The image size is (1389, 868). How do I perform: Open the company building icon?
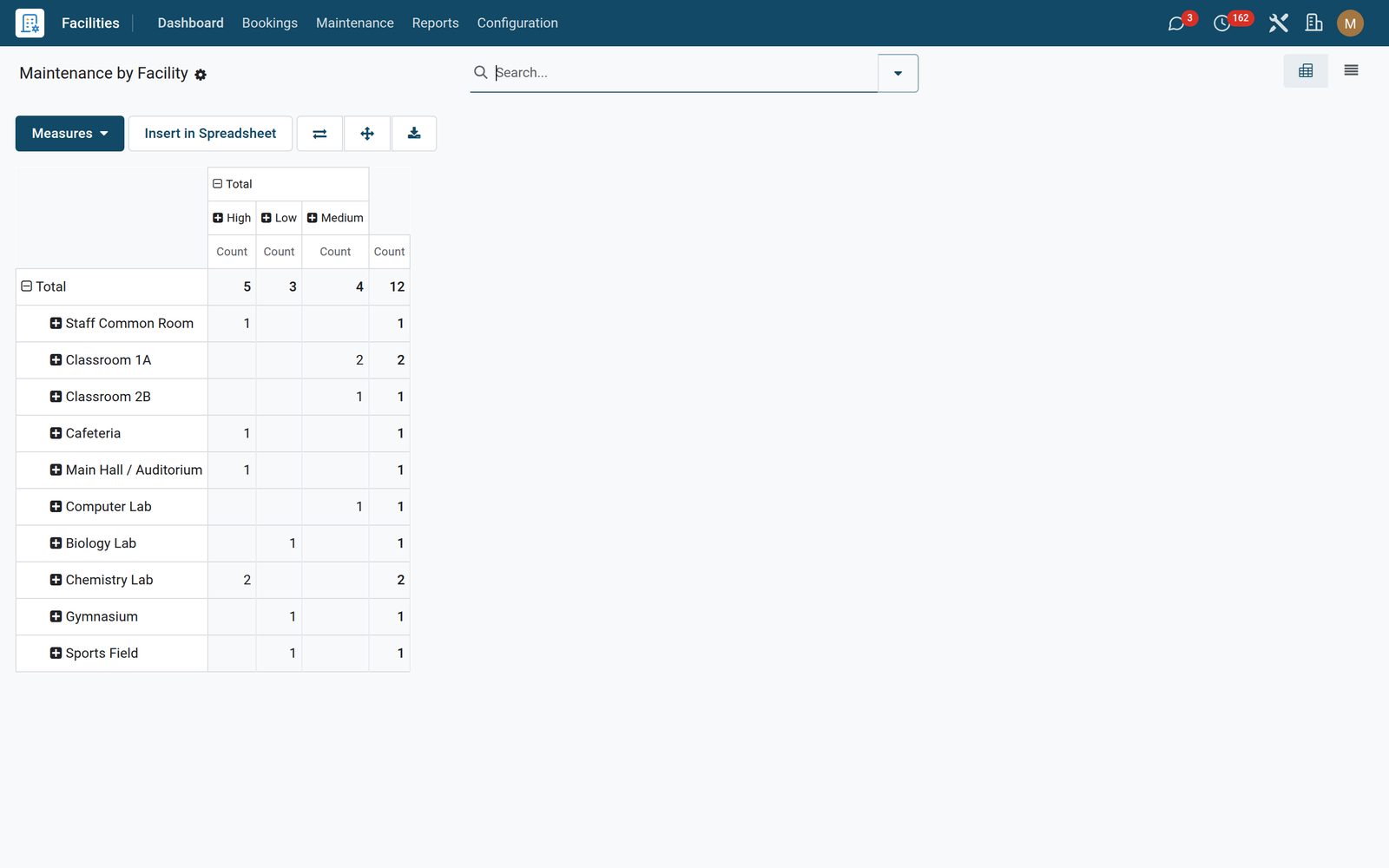click(x=1314, y=23)
